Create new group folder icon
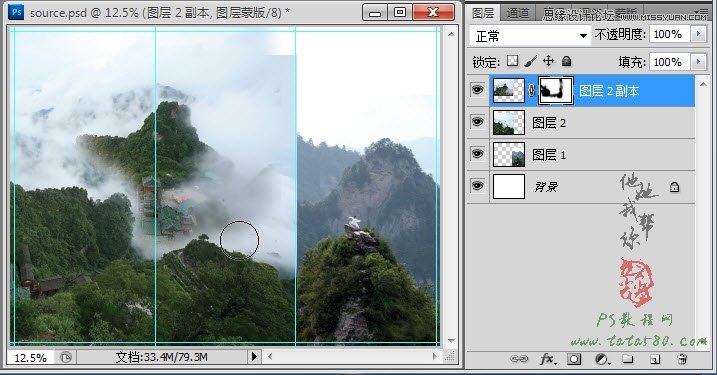The width and height of the screenshot is (717, 375). click(628, 359)
